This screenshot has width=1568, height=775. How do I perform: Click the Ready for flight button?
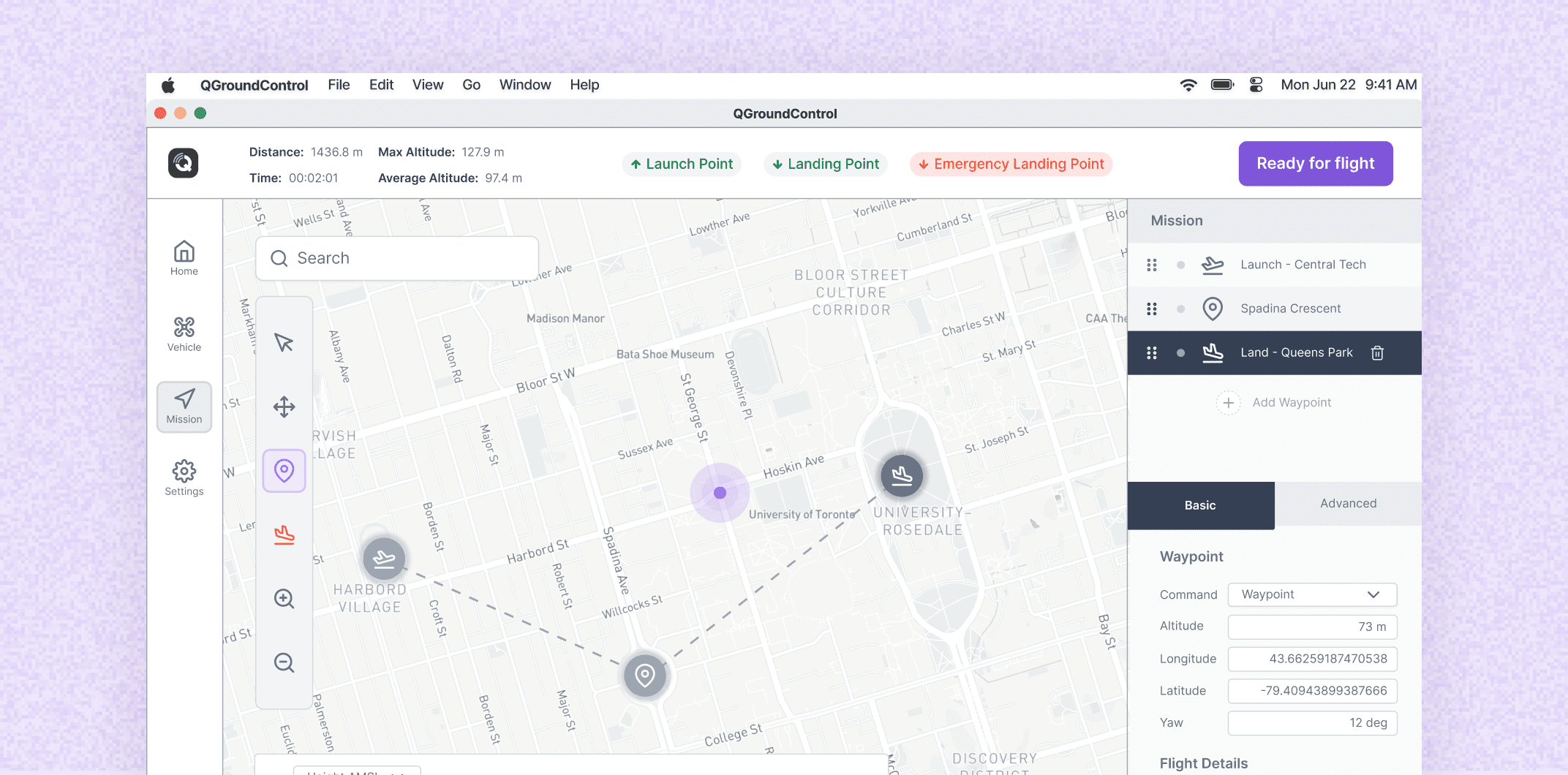pyautogui.click(x=1316, y=164)
